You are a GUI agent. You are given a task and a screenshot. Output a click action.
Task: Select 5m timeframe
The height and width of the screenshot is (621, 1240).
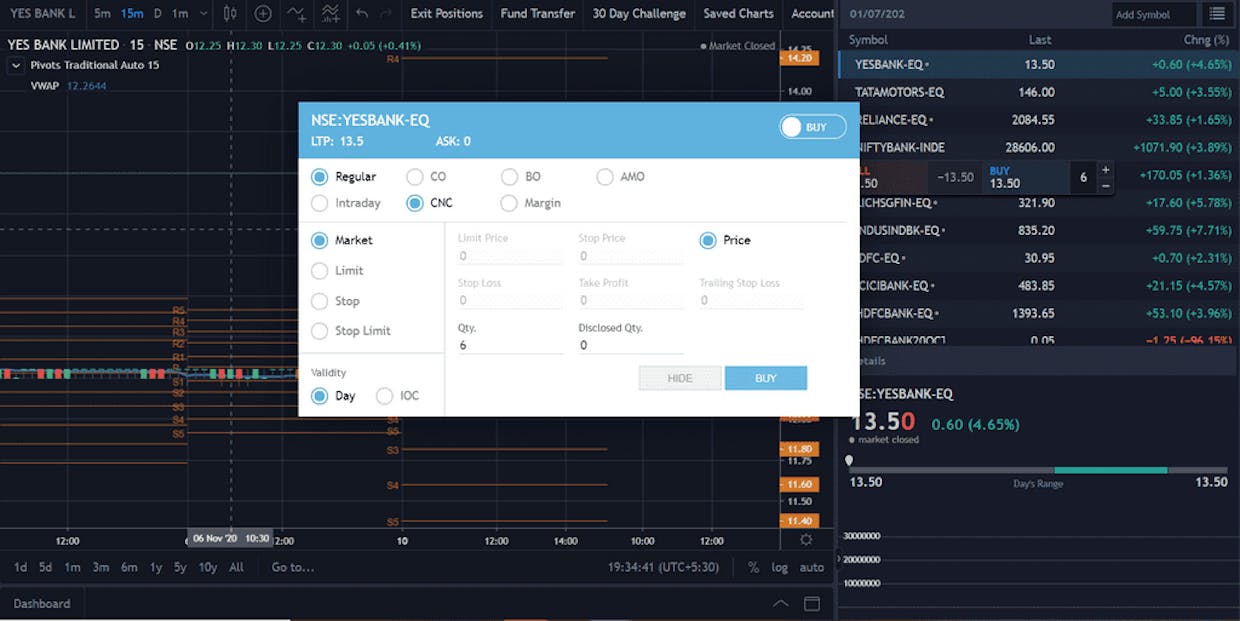click(x=102, y=14)
